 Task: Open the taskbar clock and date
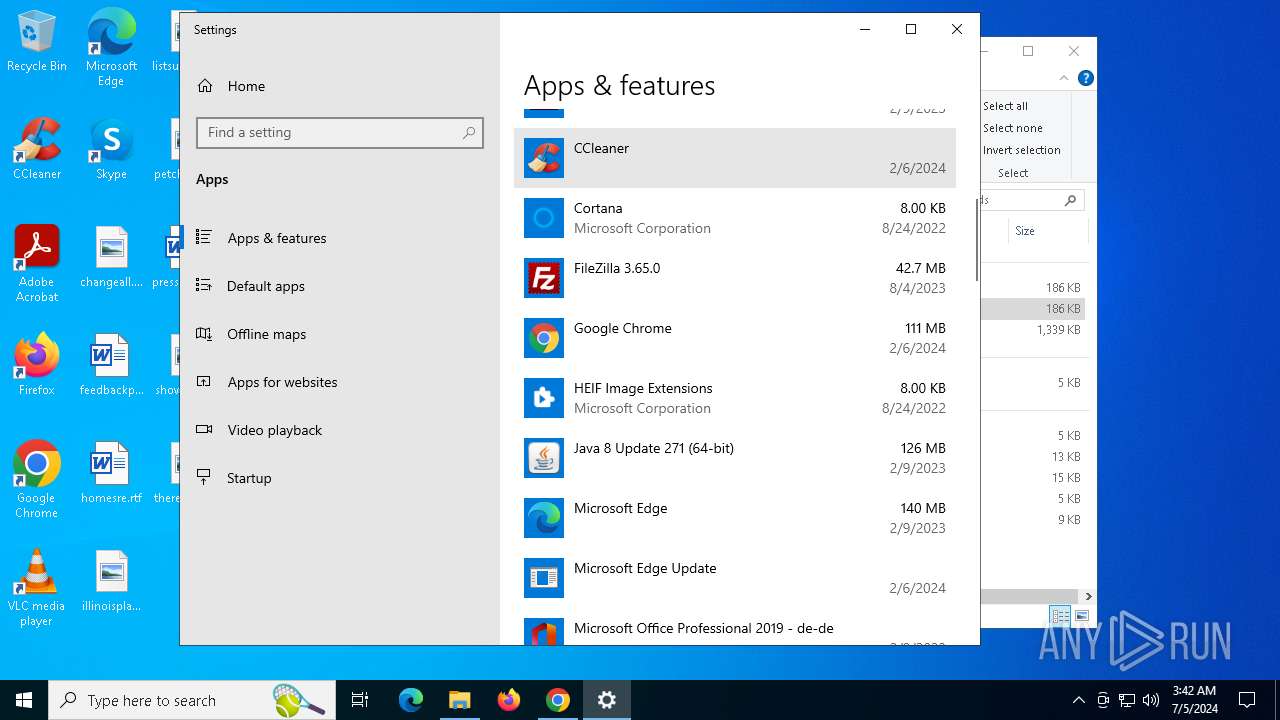[1194, 700]
